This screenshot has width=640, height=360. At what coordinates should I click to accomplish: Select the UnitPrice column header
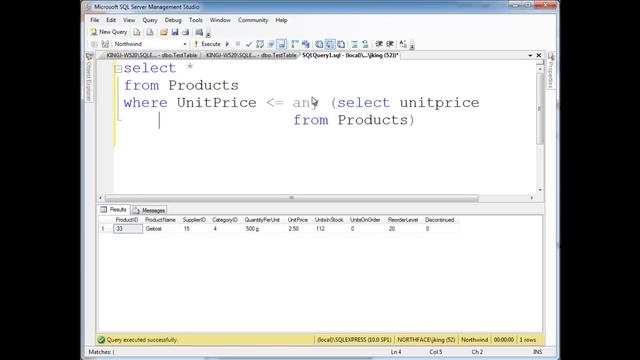pos(298,220)
